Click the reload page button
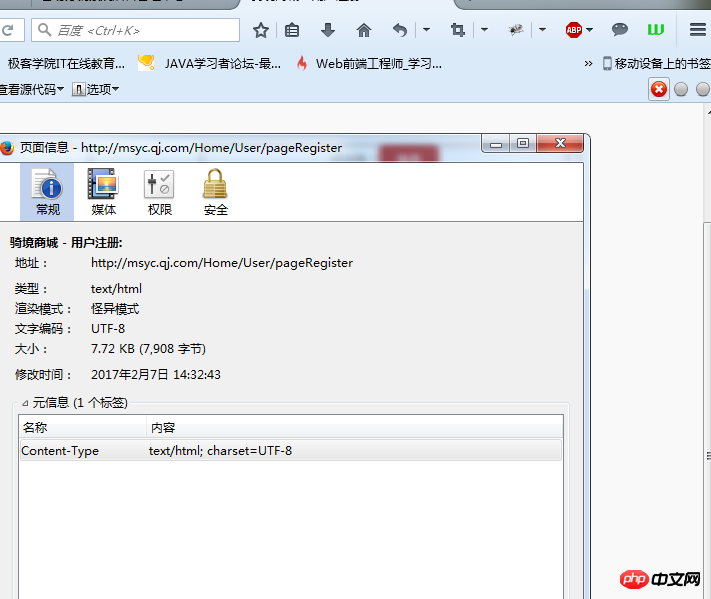711x599 pixels. (x=8, y=30)
